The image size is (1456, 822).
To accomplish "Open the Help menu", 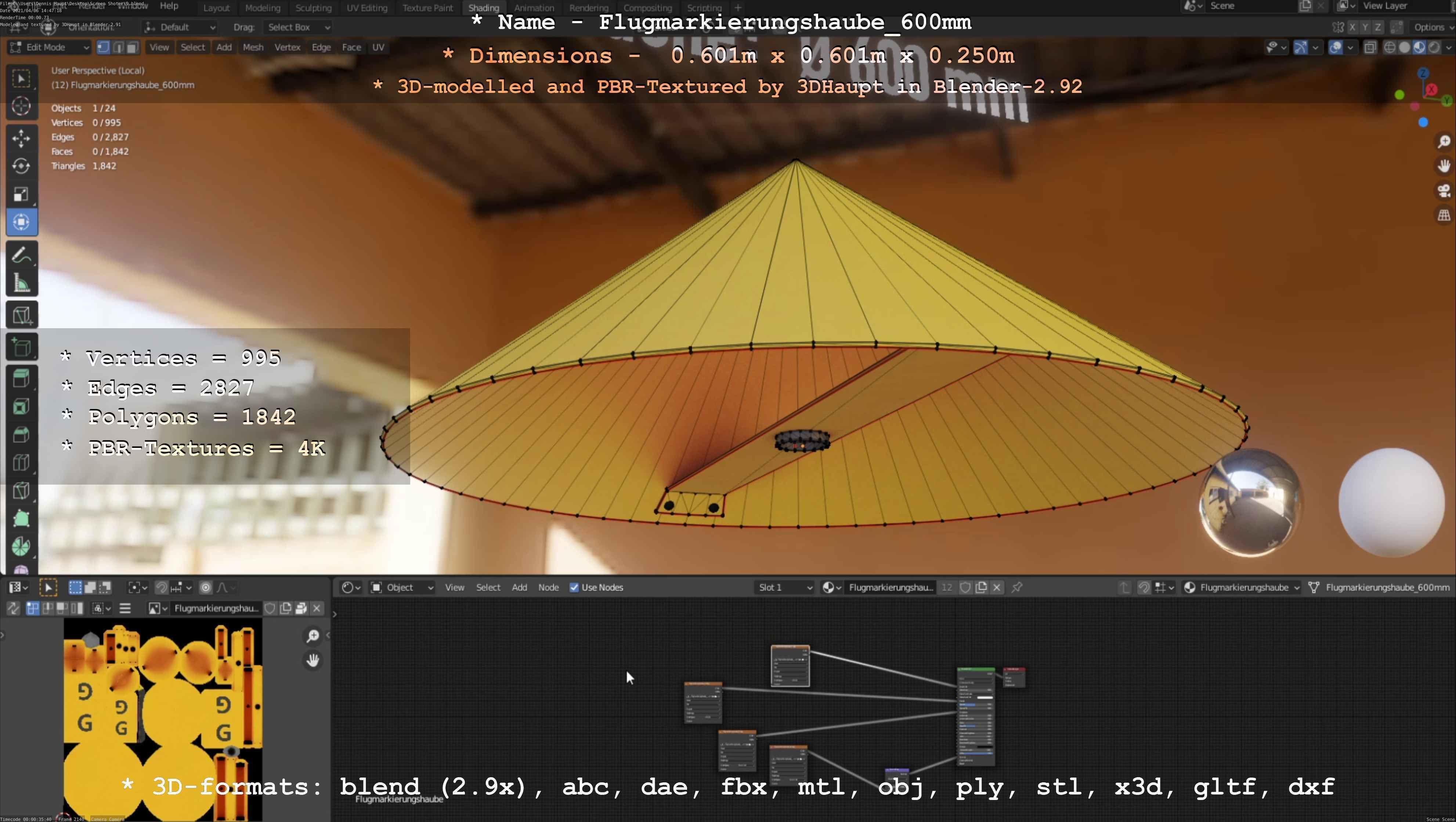I will [169, 6].
